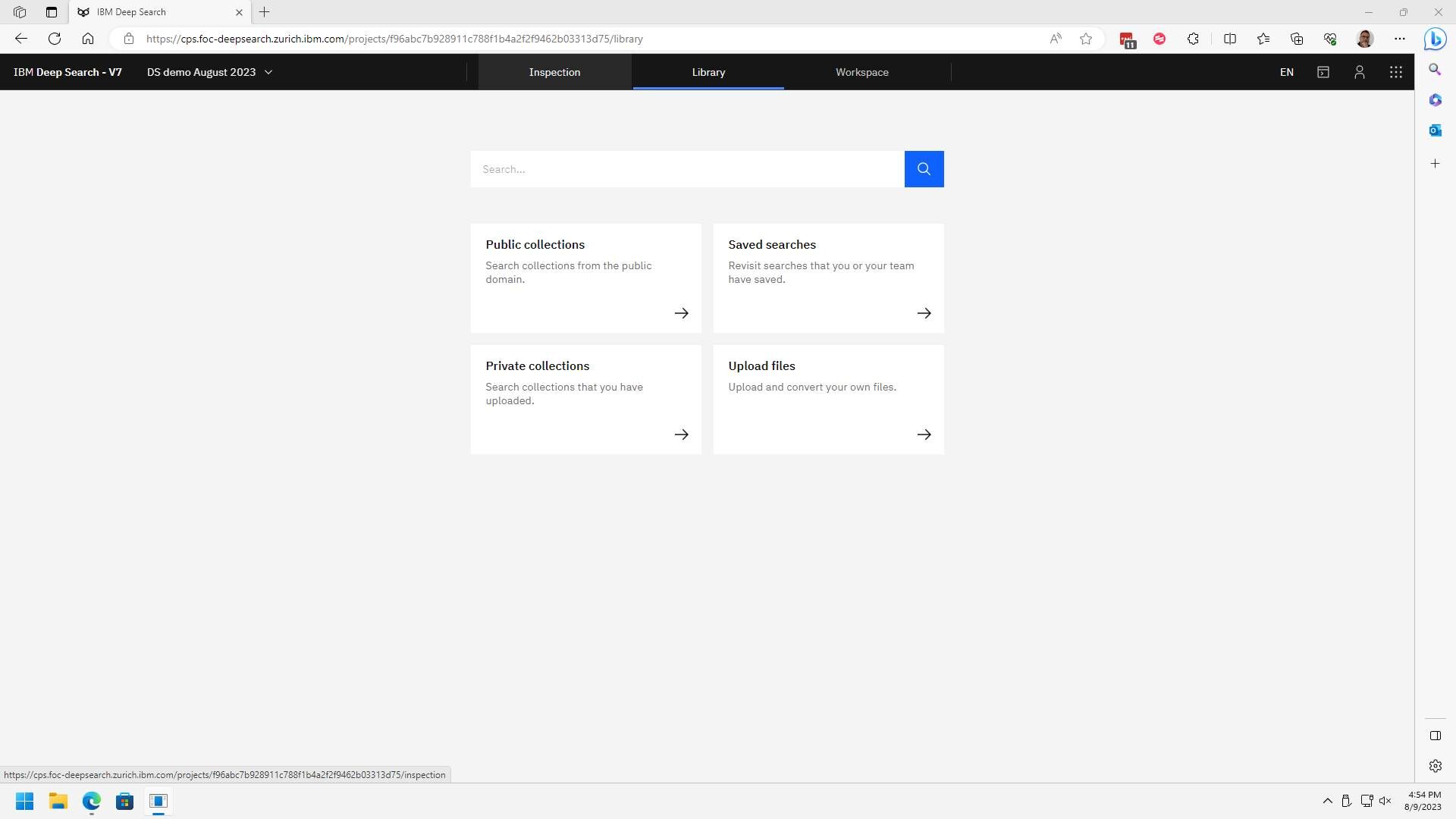1456x819 pixels.
Task: Open browser Collections
Action: click(1297, 39)
